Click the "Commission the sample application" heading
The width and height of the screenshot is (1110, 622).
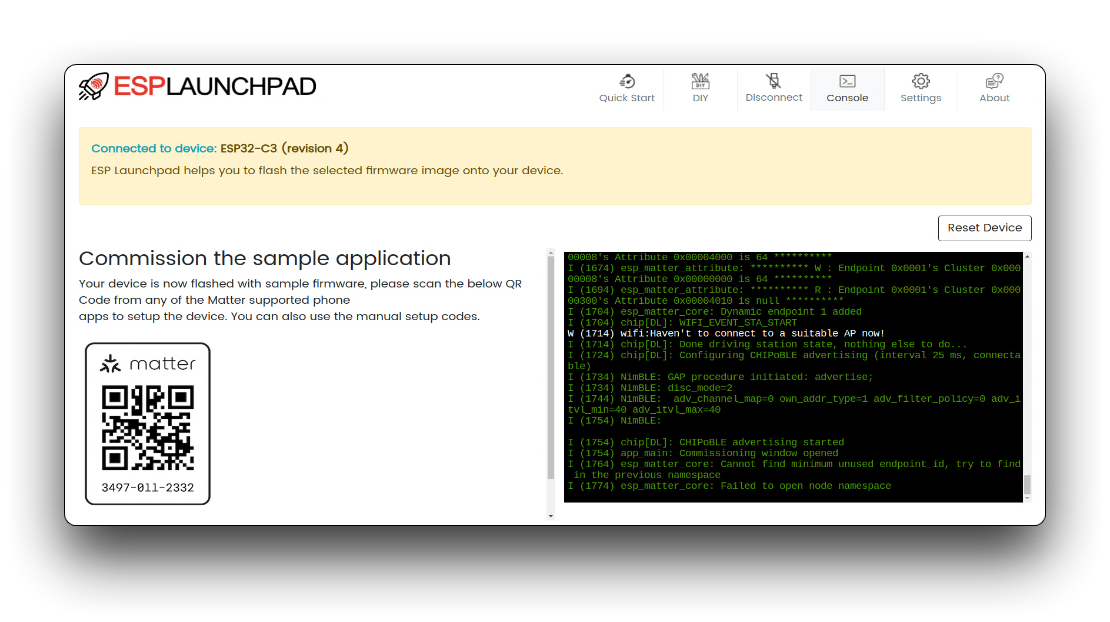pyautogui.click(x=265, y=258)
